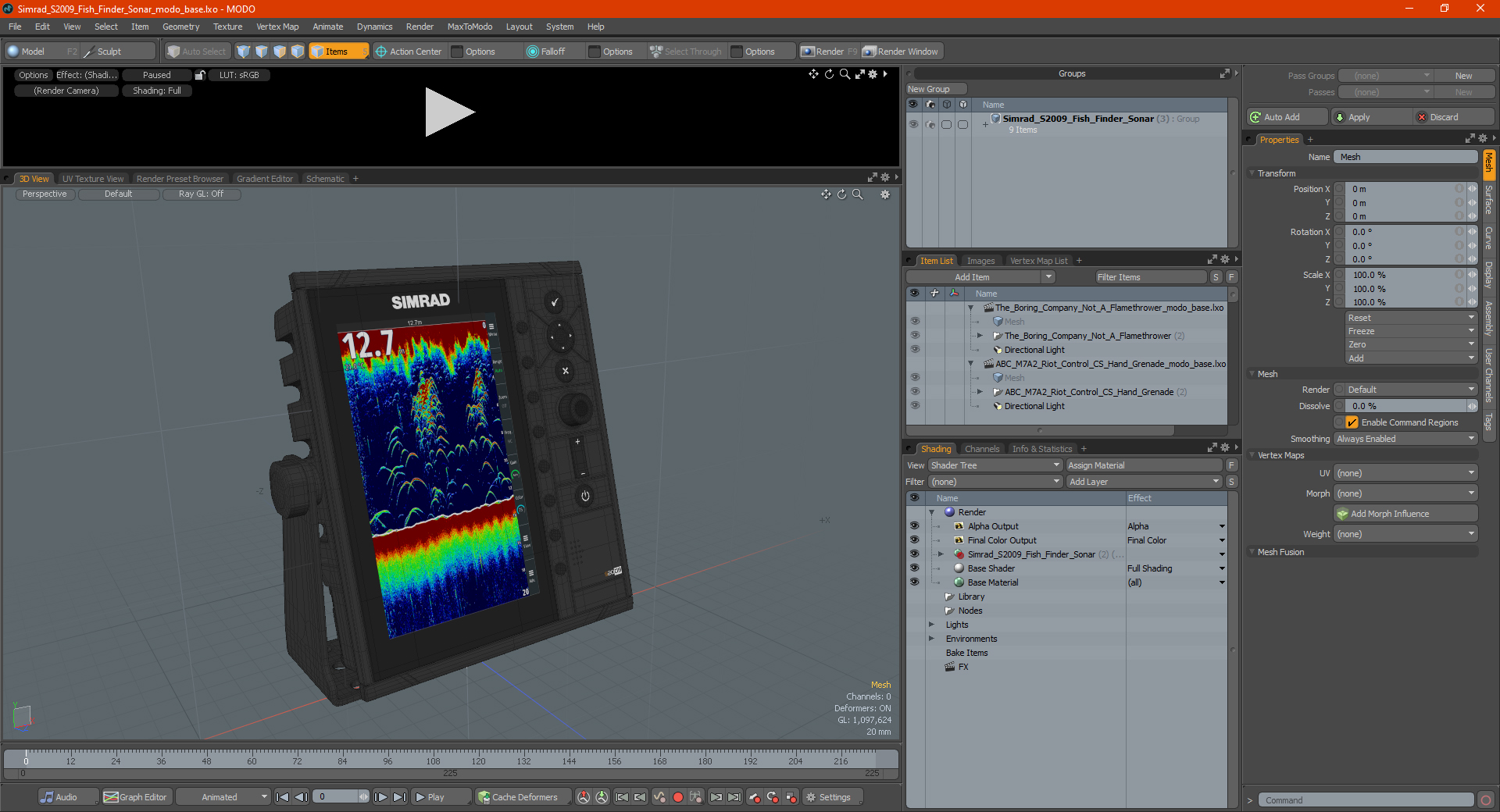Click Add Morph Influence button

[x=1405, y=514]
